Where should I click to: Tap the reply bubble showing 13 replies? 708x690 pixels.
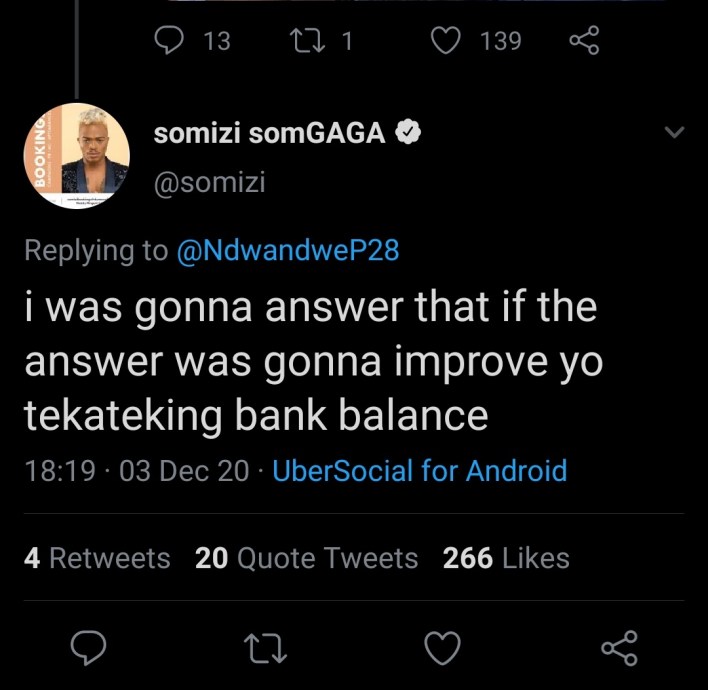coord(169,40)
